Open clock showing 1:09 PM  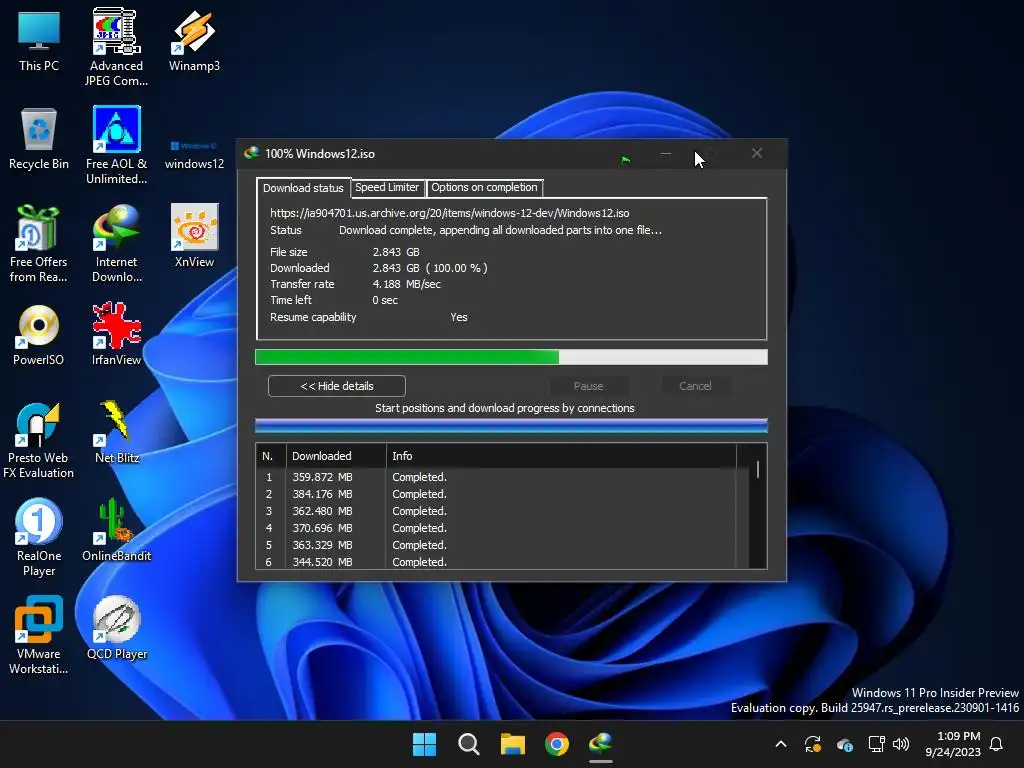(x=953, y=744)
